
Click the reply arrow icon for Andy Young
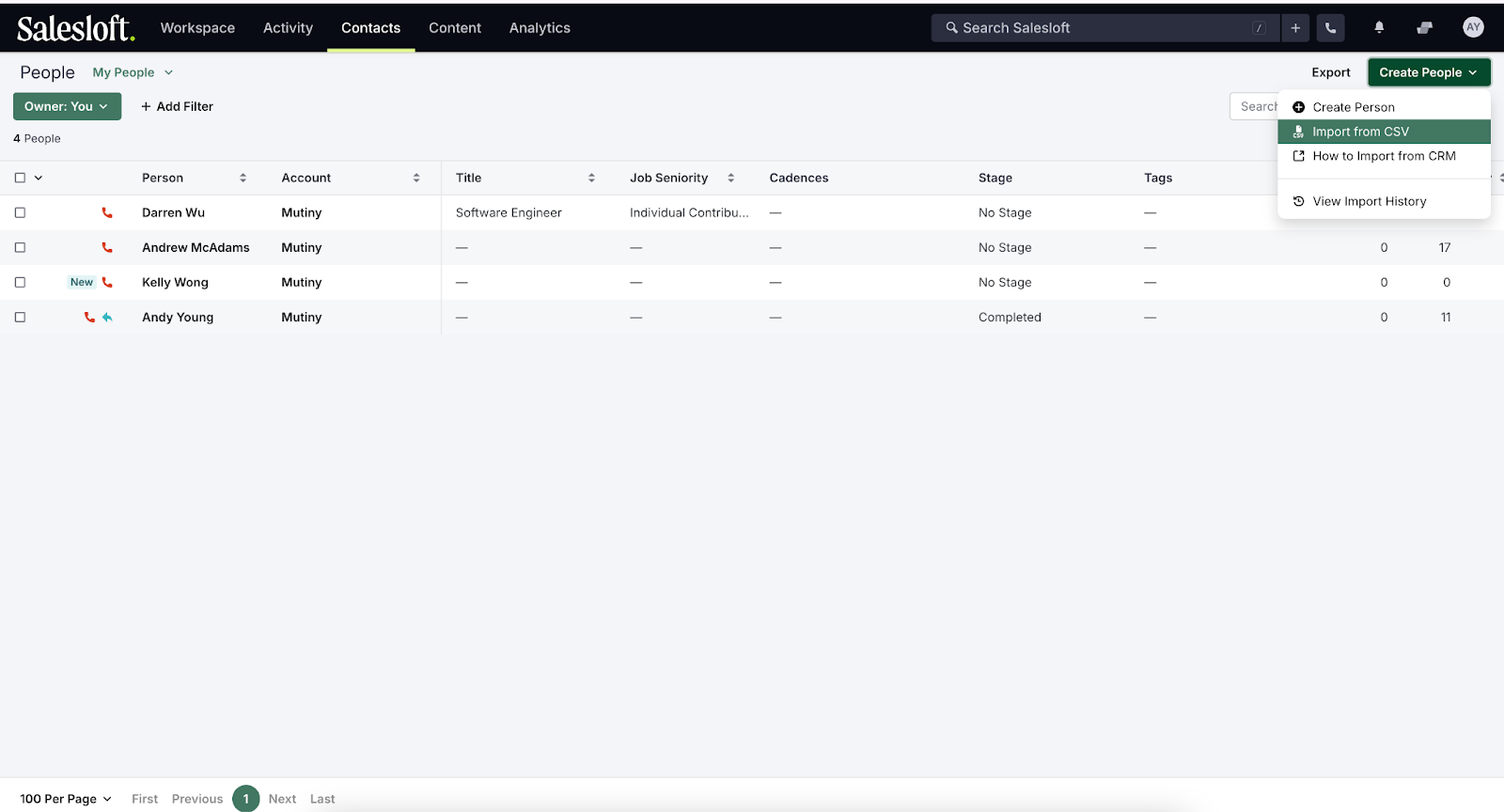107,318
